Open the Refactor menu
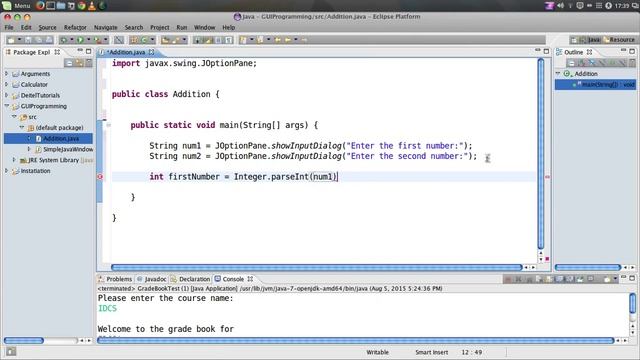 tap(75, 27)
